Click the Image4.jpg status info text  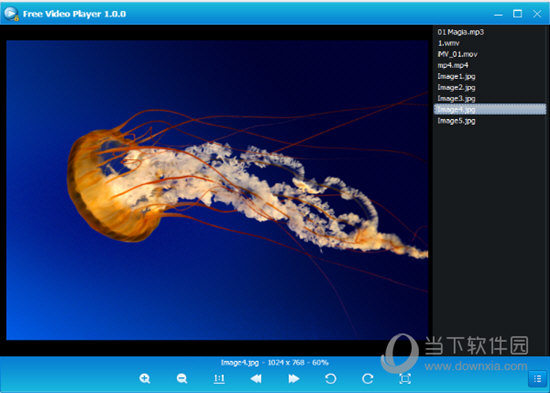(x=275, y=362)
